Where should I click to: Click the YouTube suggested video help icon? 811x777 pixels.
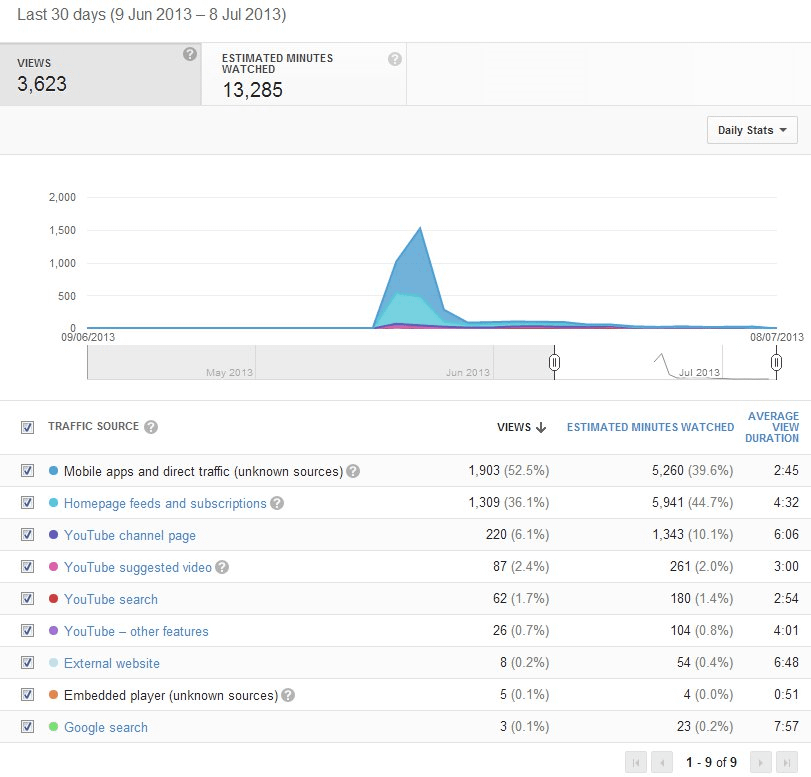[221, 566]
